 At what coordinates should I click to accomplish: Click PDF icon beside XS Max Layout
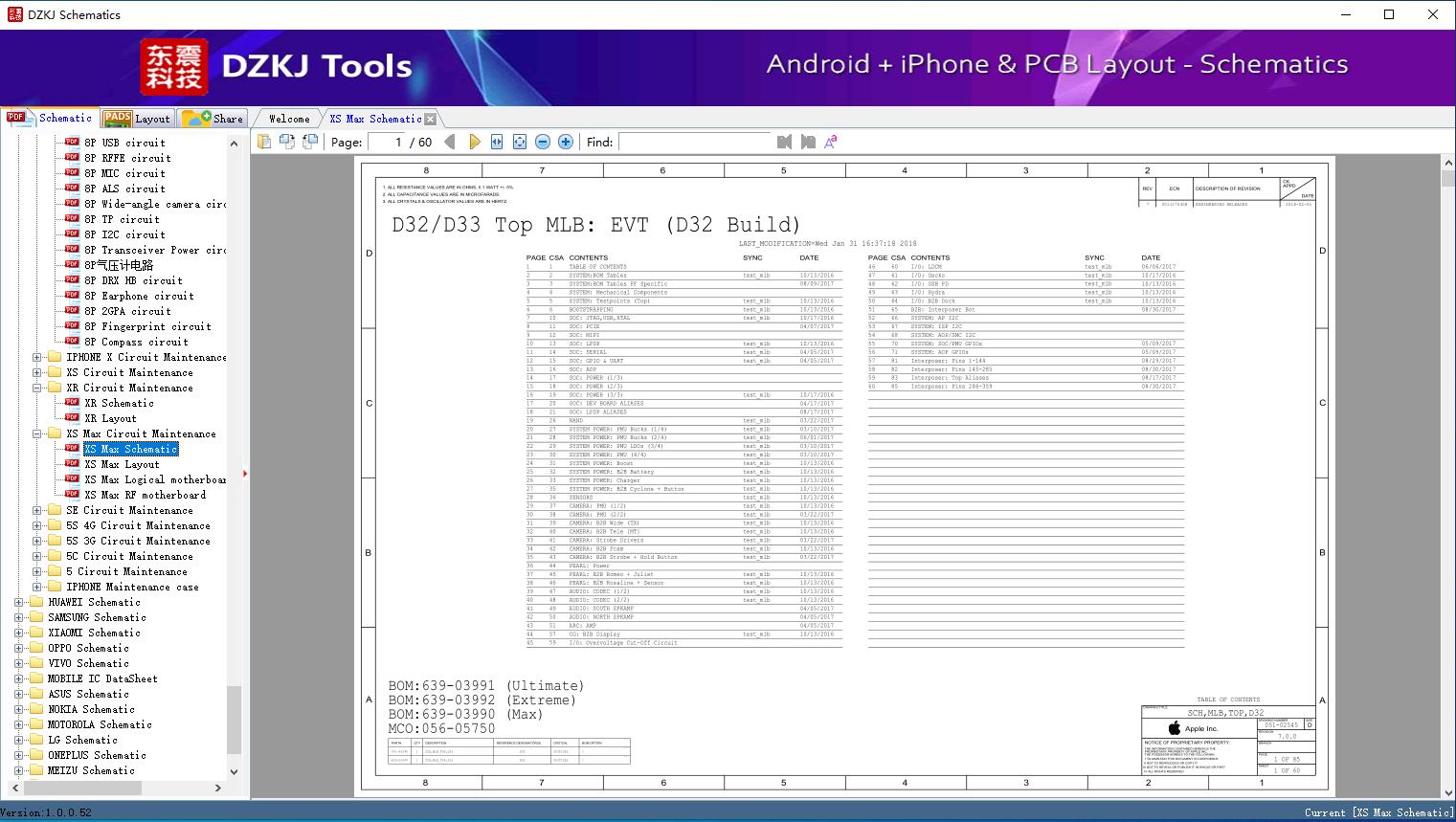pyautogui.click(x=72, y=464)
